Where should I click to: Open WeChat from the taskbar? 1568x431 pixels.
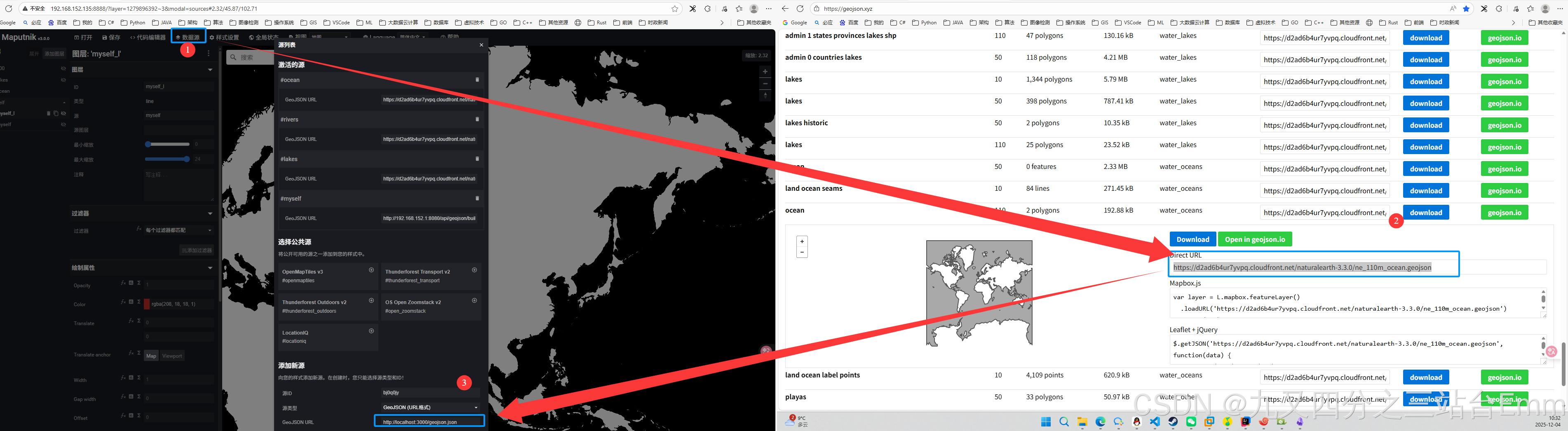(1191, 421)
